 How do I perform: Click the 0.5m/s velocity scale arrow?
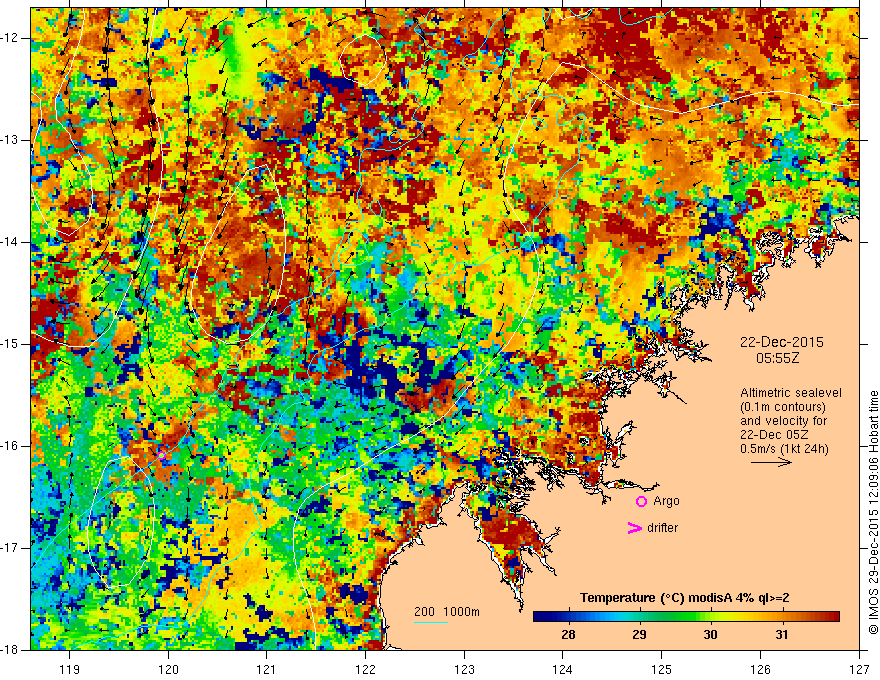771,462
